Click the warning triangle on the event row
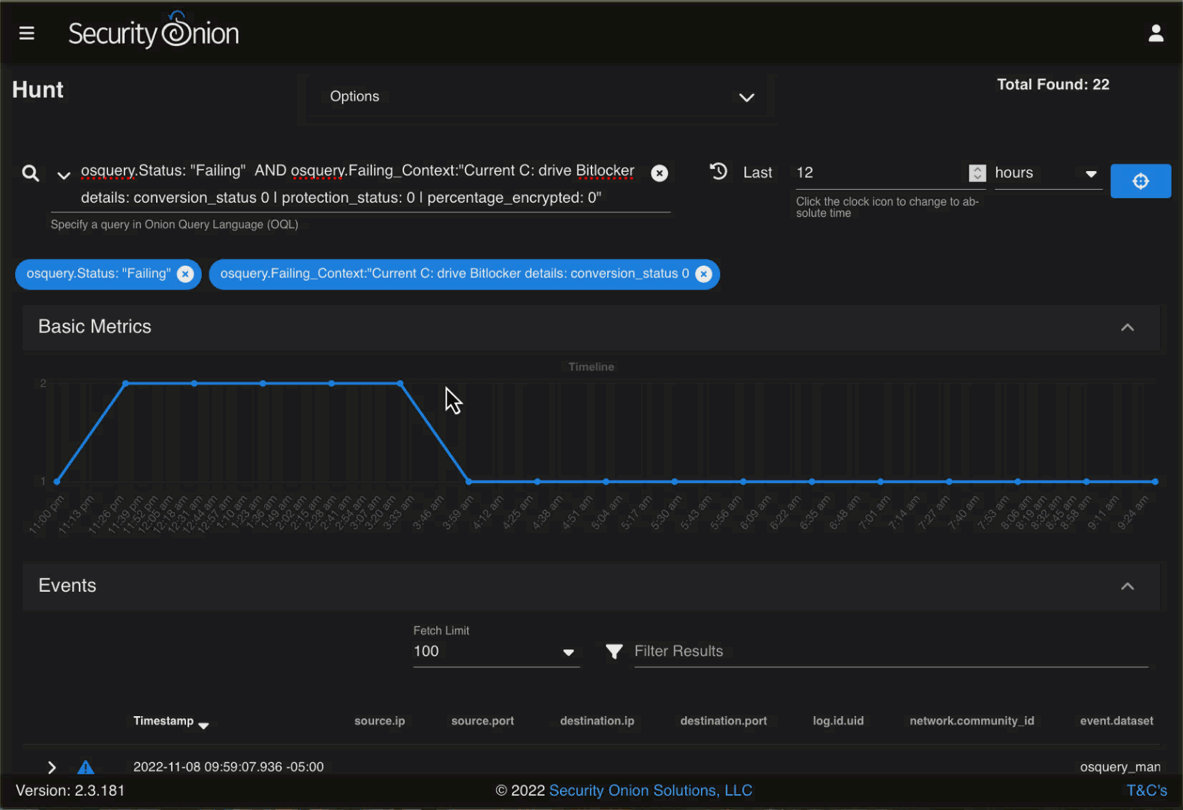The height and width of the screenshot is (810, 1183). point(85,767)
